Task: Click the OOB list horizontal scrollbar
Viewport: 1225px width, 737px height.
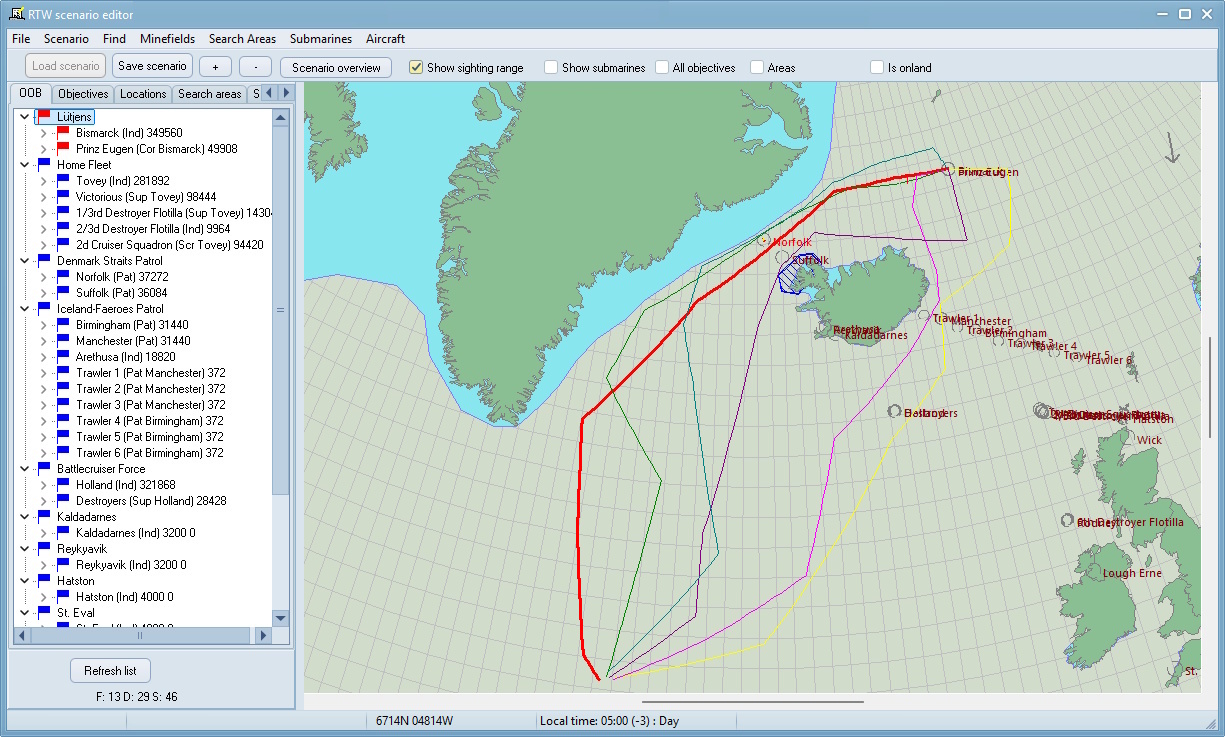Action: [x=140, y=635]
